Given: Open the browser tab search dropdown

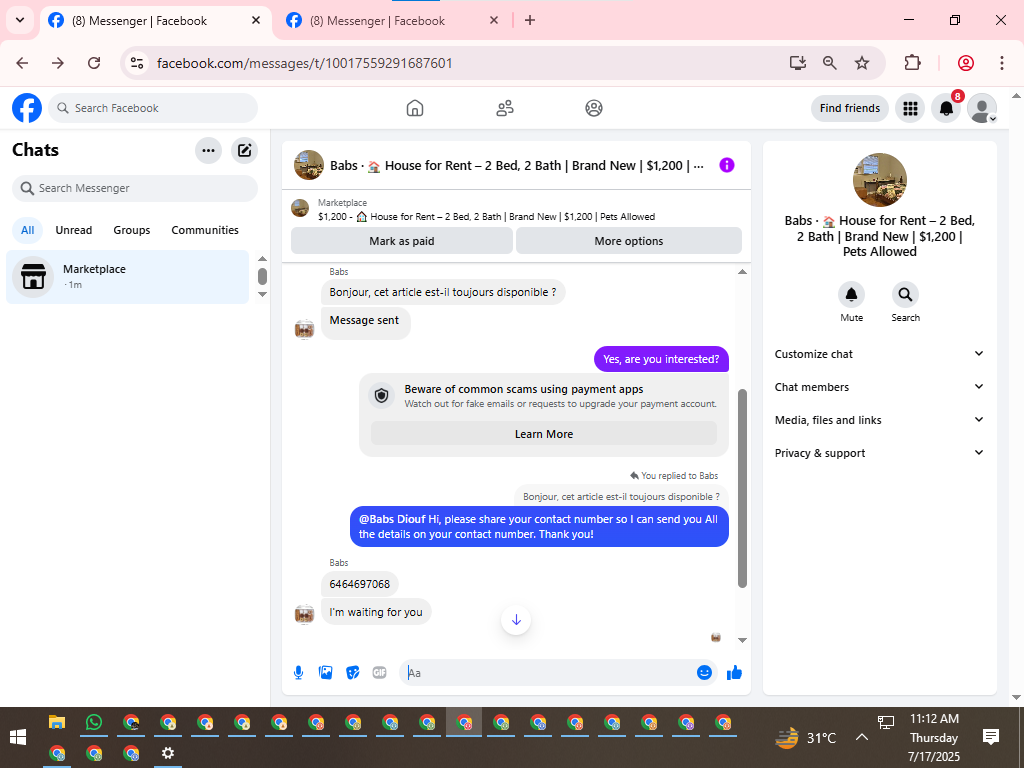Looking at the screenshot, I should tap(20, 20).
